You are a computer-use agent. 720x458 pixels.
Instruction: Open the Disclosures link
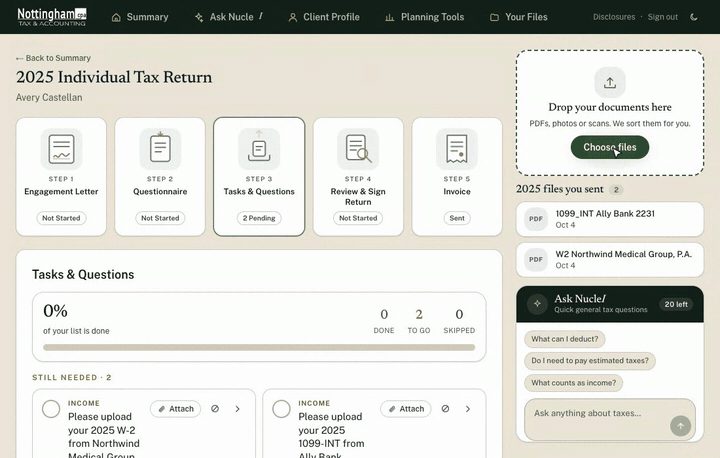[614, 17]
